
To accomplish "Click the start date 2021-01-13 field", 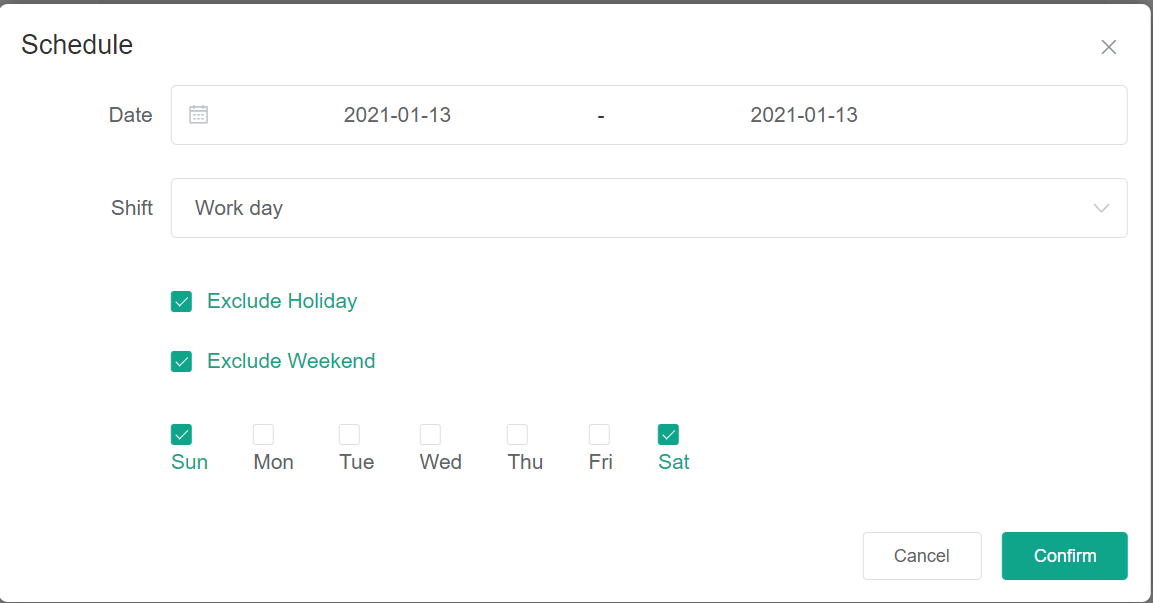I will coord(397,115).
